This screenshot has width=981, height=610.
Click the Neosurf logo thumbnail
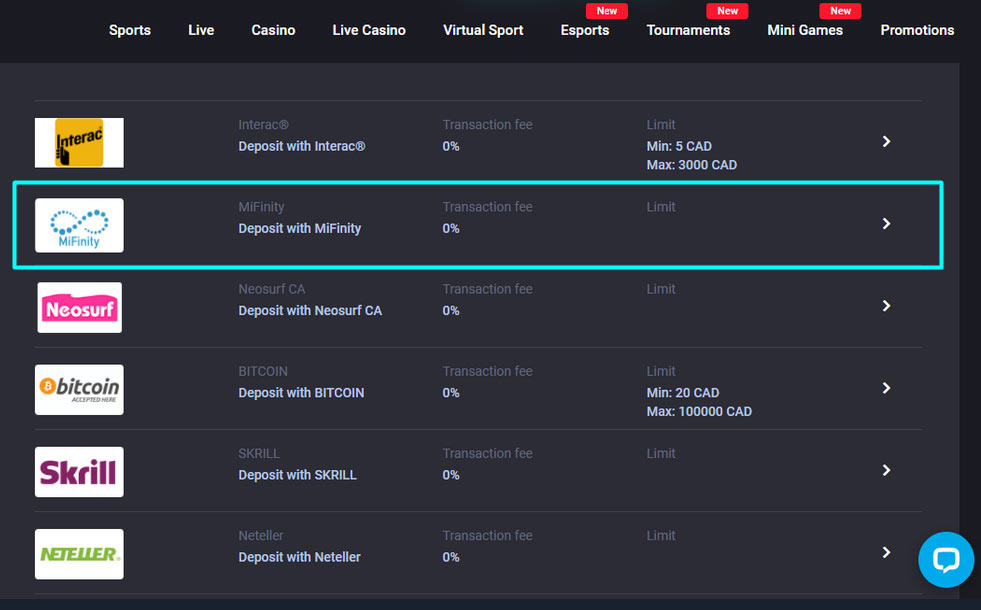[79, 307]
